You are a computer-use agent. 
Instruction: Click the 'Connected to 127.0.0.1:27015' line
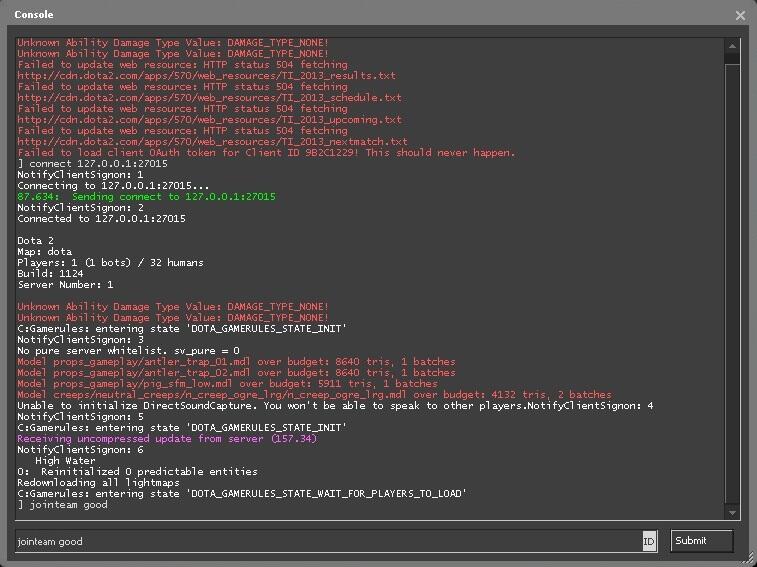point(101,219)
